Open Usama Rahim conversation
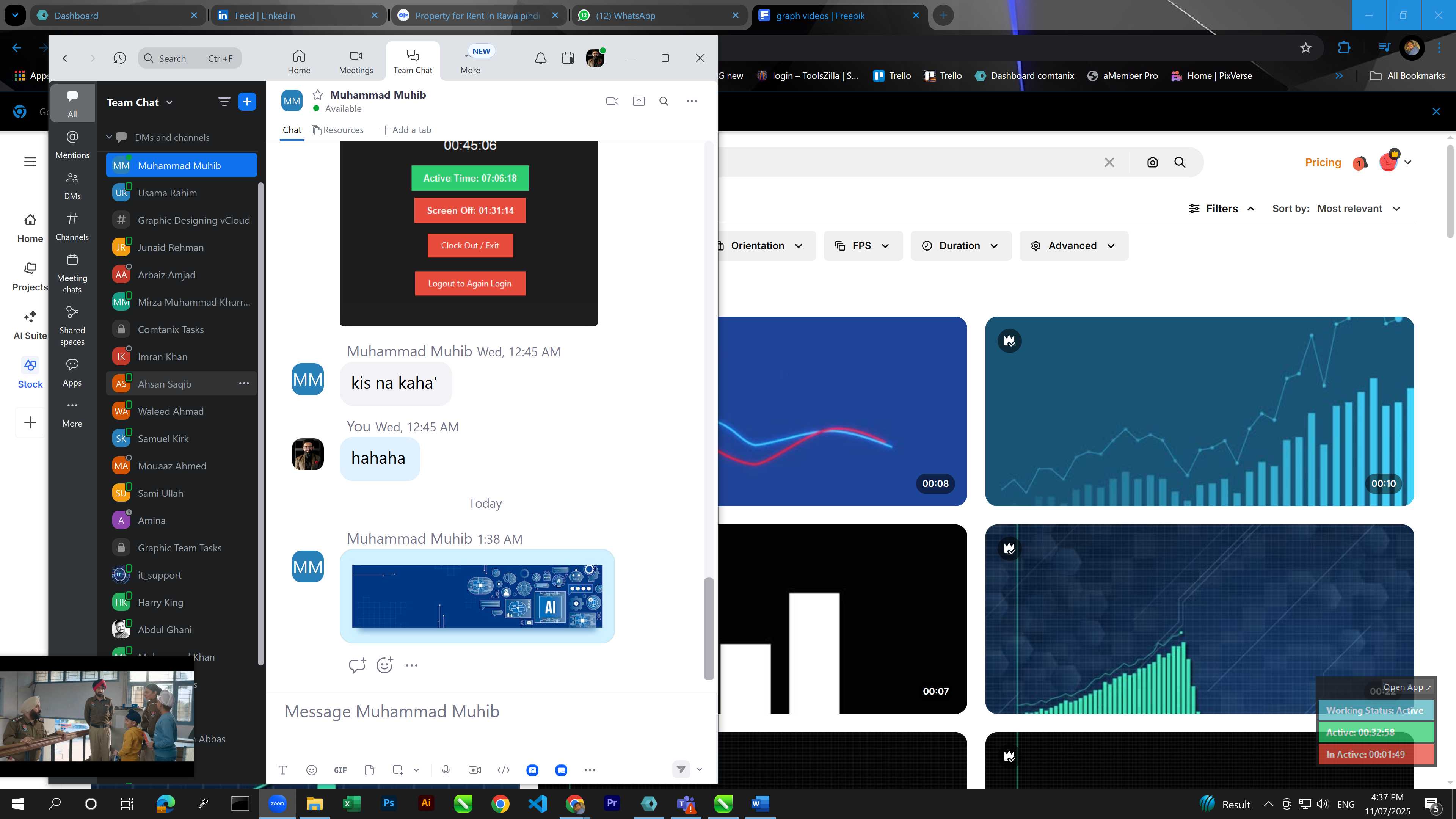 pos(182,193)
